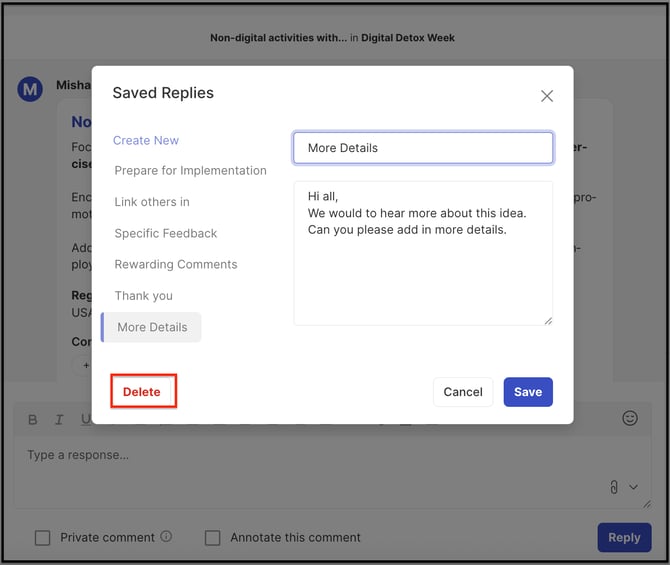Click Cancel in Saved Replies dialog
The width and height of the screenshot is (670, 565).
coord(463,392)
